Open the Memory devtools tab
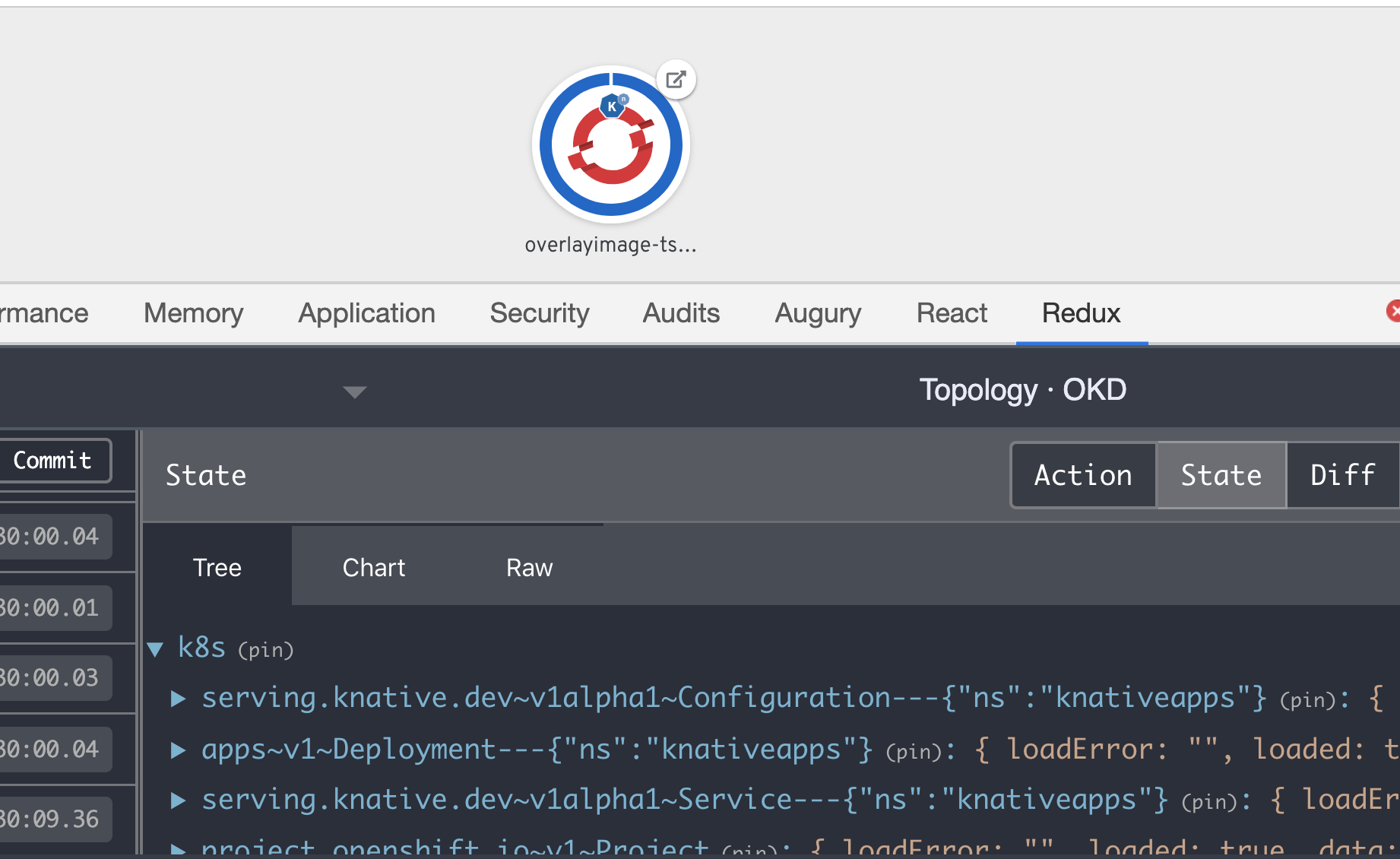The width and height of the screenshot is (1400, 859). pyautogui.click(x=193, y=313)
